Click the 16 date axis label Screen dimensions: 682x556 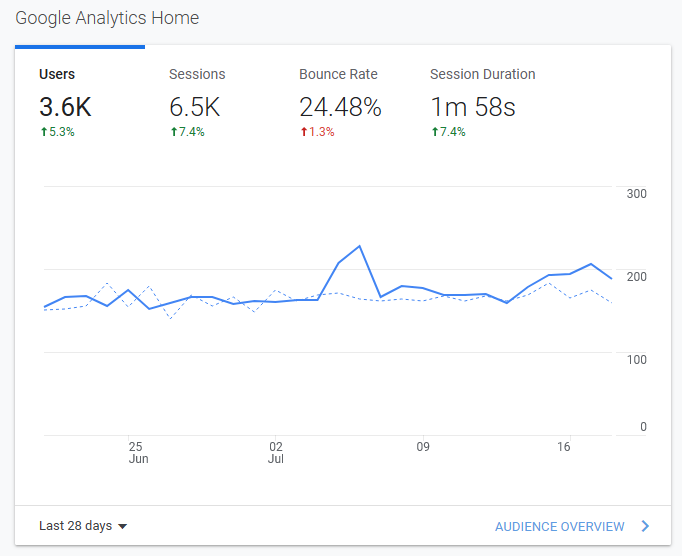click(564, 447)
